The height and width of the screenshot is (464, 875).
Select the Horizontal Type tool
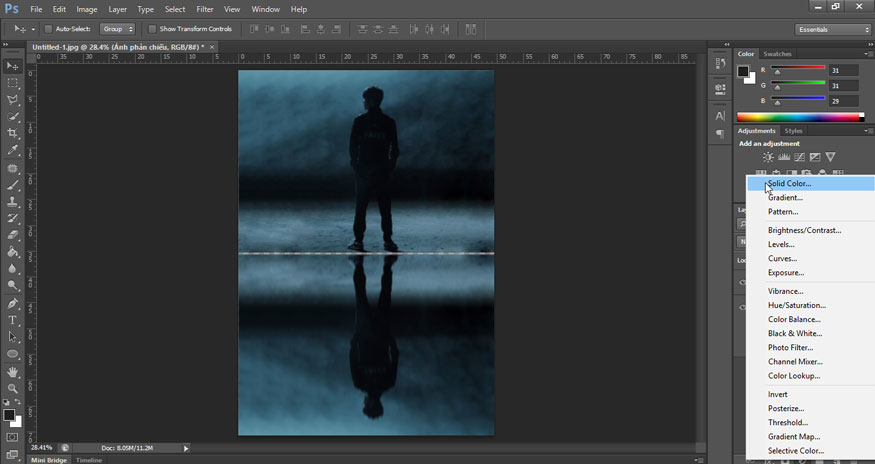point(12,321)
